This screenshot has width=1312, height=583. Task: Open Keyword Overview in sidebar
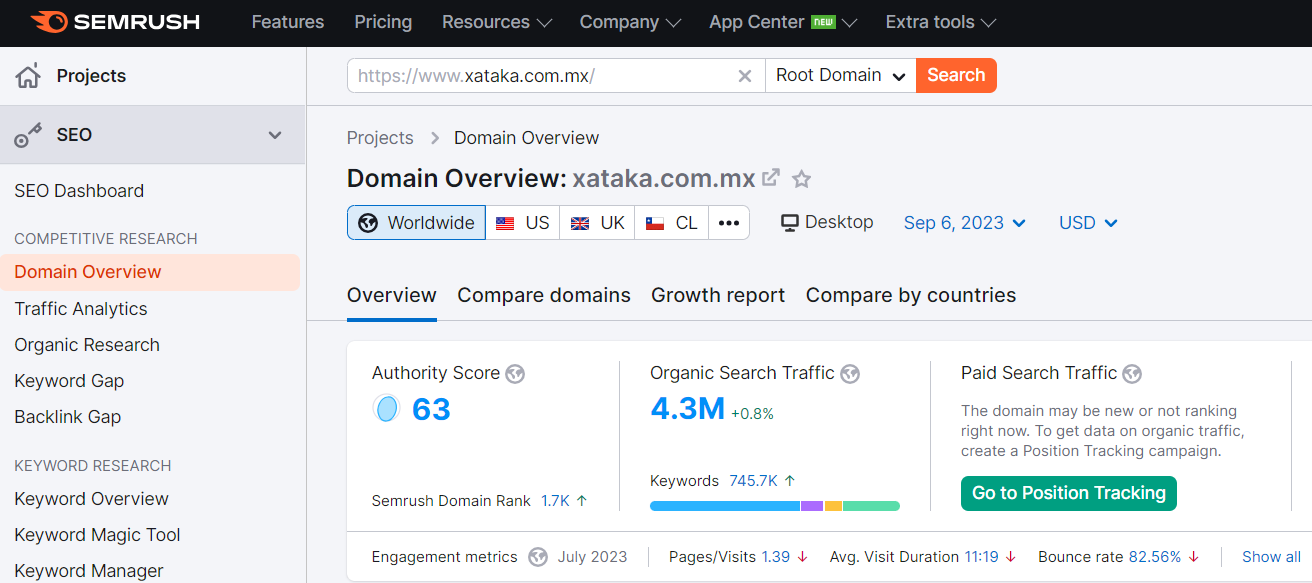[92, 499]
